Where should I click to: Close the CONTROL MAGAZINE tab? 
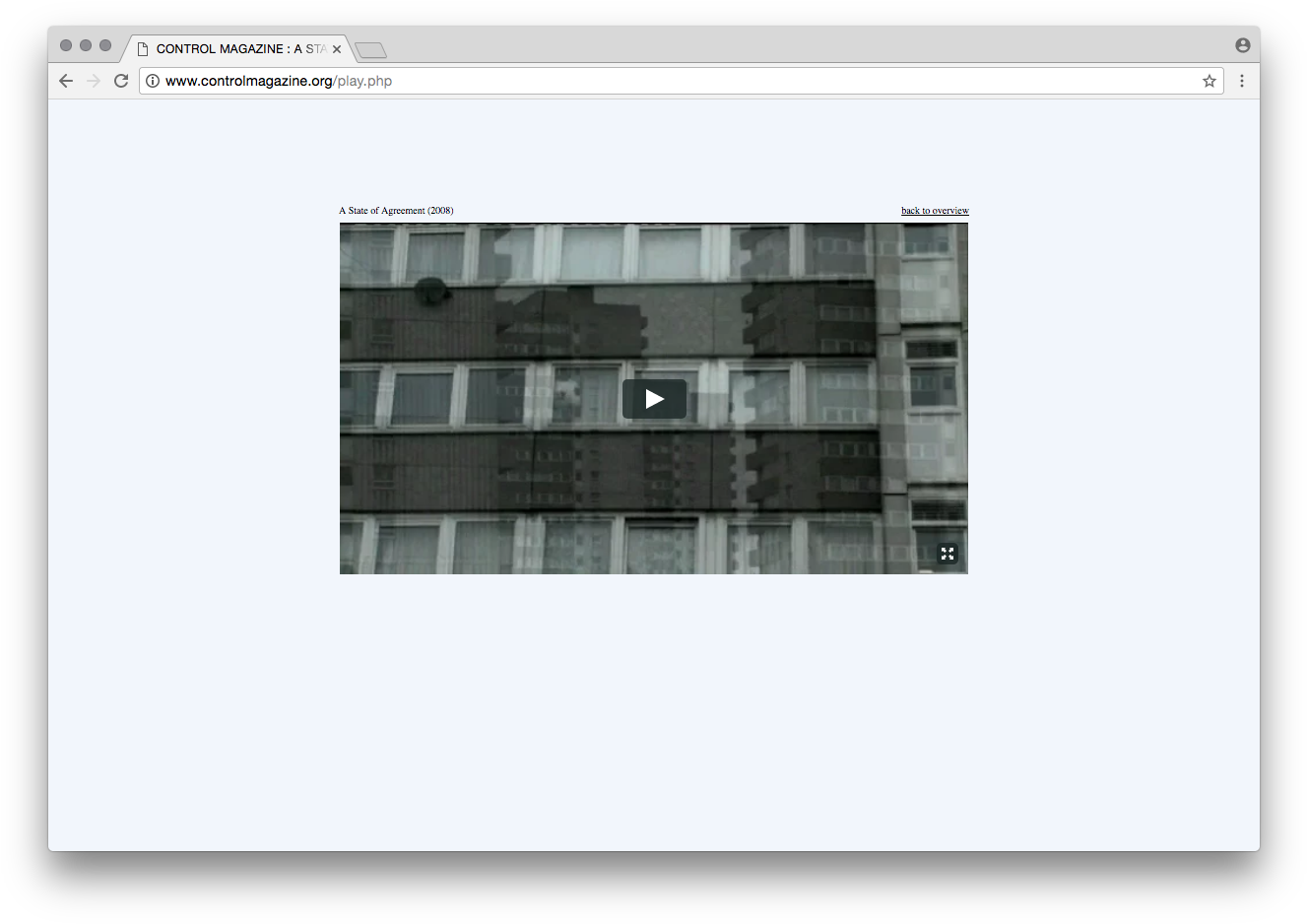click(x=337, y=48)
